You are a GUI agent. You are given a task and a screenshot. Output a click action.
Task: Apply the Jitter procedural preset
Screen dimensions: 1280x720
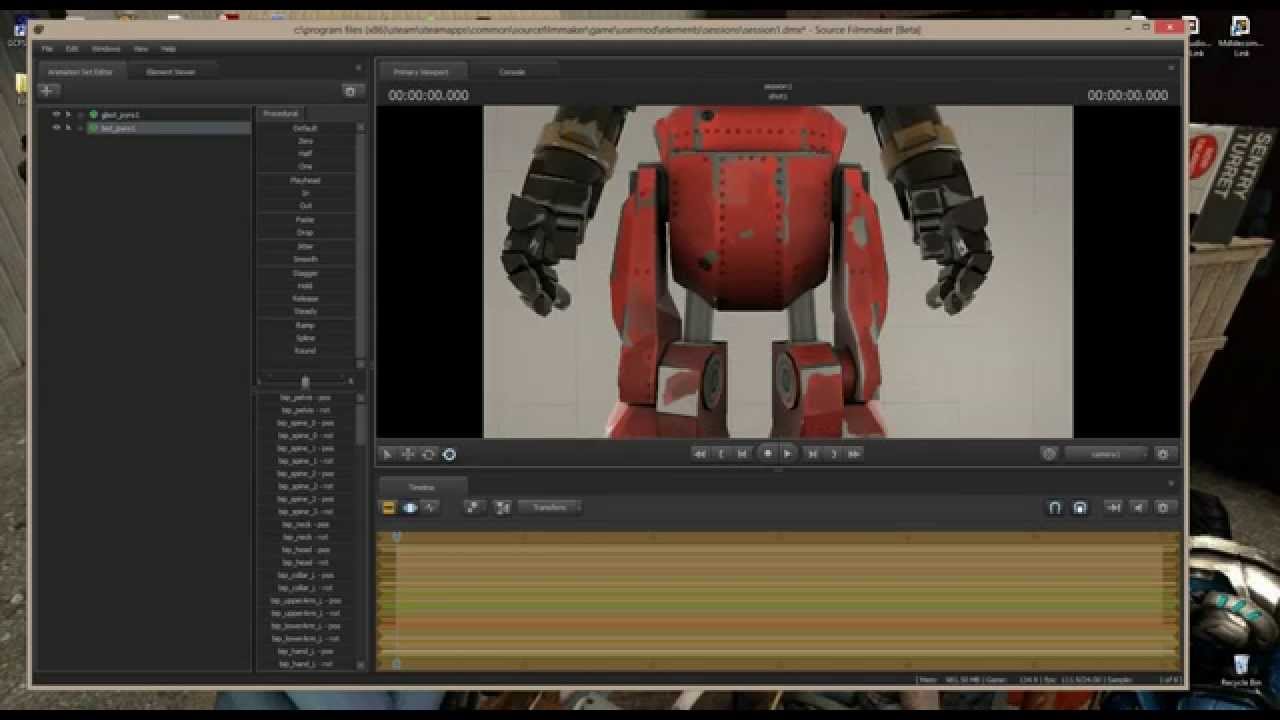tap(305, 246)
